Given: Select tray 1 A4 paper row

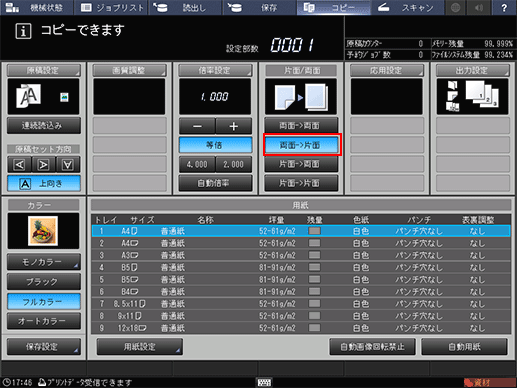Looking at the screenshot, I should point(301,231).
